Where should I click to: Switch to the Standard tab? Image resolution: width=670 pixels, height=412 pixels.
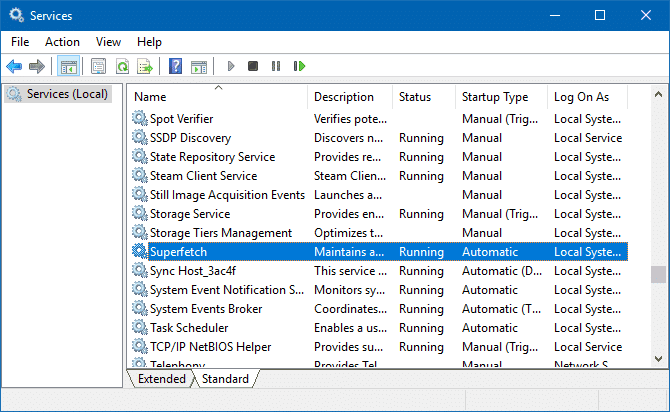[225, 380]
